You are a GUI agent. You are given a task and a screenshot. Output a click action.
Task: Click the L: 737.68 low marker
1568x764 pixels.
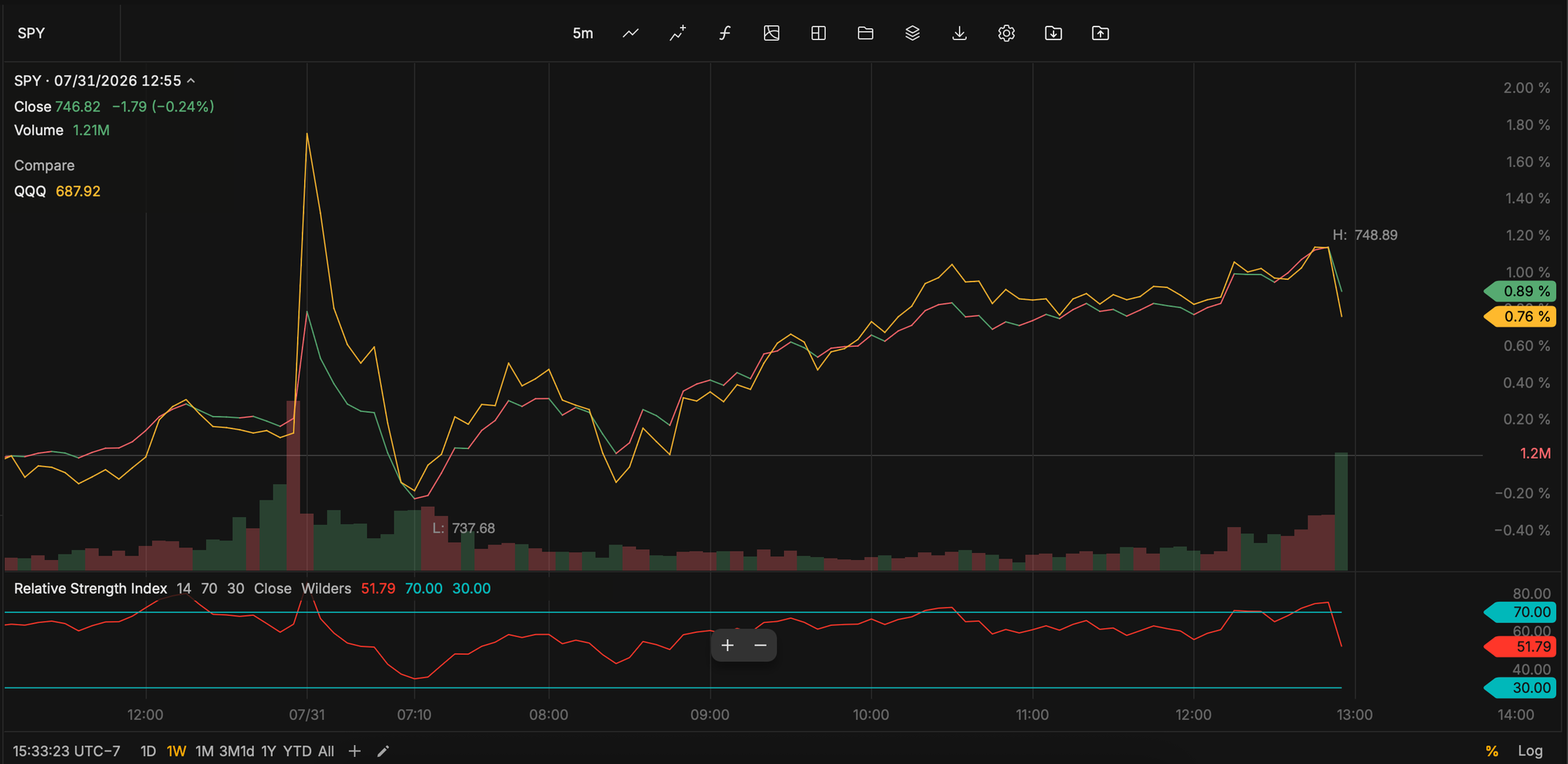coord(463,529)
